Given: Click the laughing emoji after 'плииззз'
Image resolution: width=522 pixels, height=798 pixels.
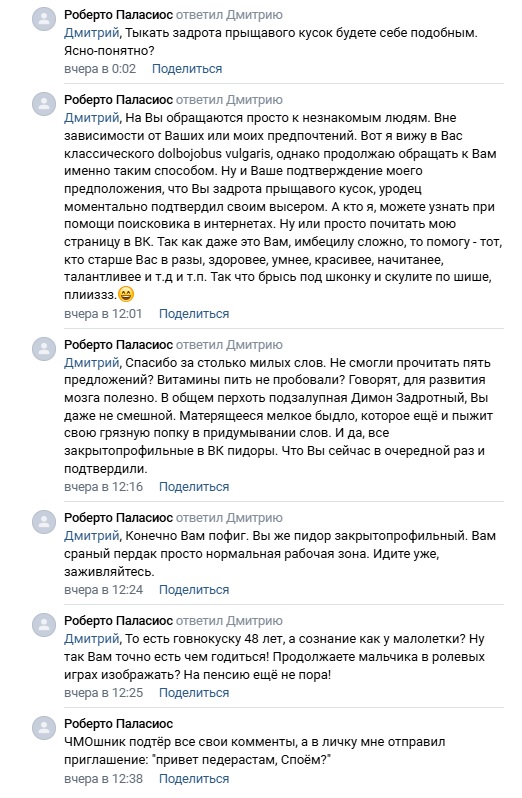Looking at the screenshot, I should [x=126, y=294].
